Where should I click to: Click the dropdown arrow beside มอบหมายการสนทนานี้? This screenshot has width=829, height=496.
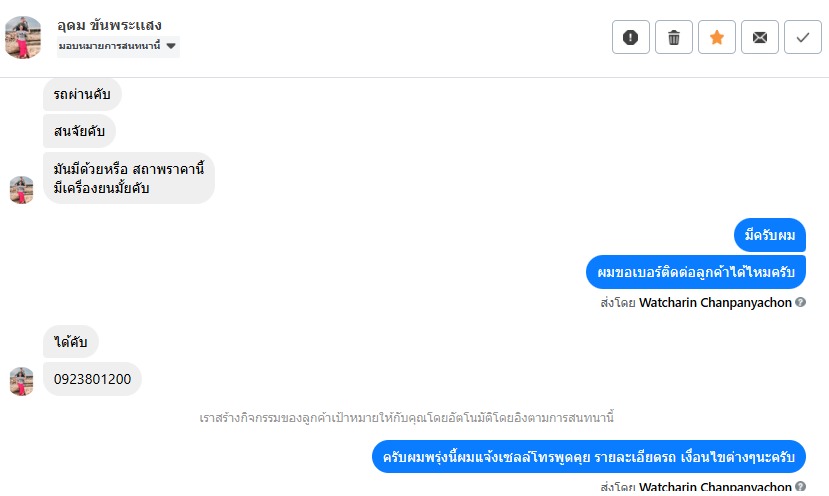pyautogui.click(x=171, y=45)
